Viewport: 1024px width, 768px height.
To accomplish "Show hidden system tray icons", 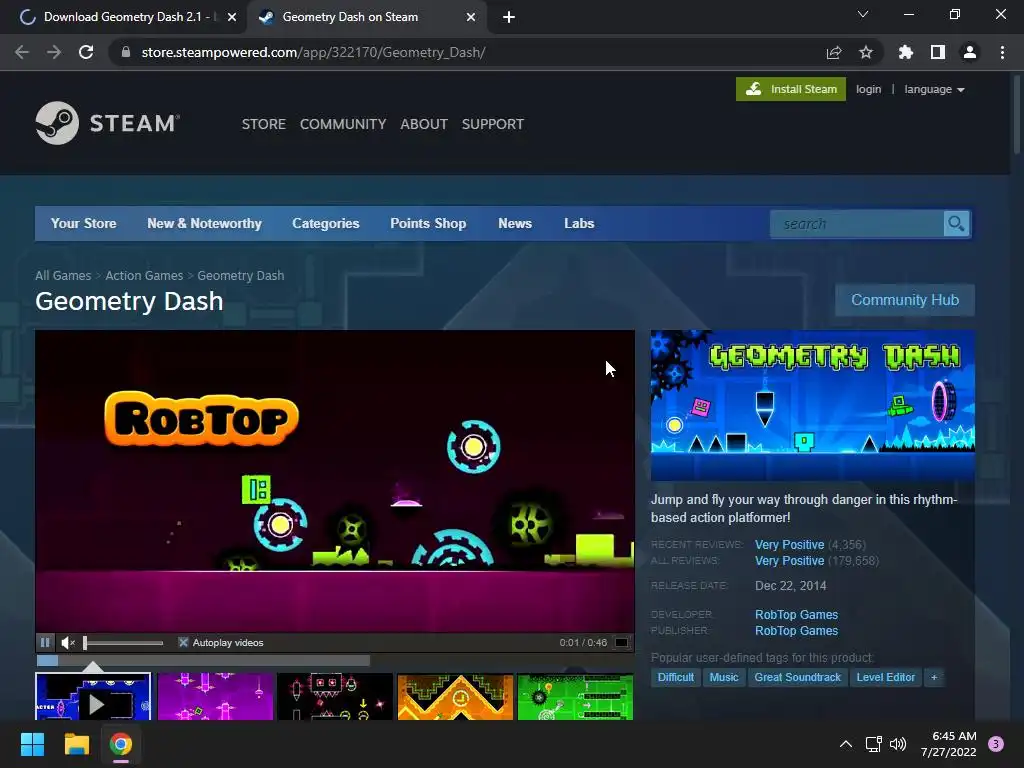I will (x=846, y=744).
